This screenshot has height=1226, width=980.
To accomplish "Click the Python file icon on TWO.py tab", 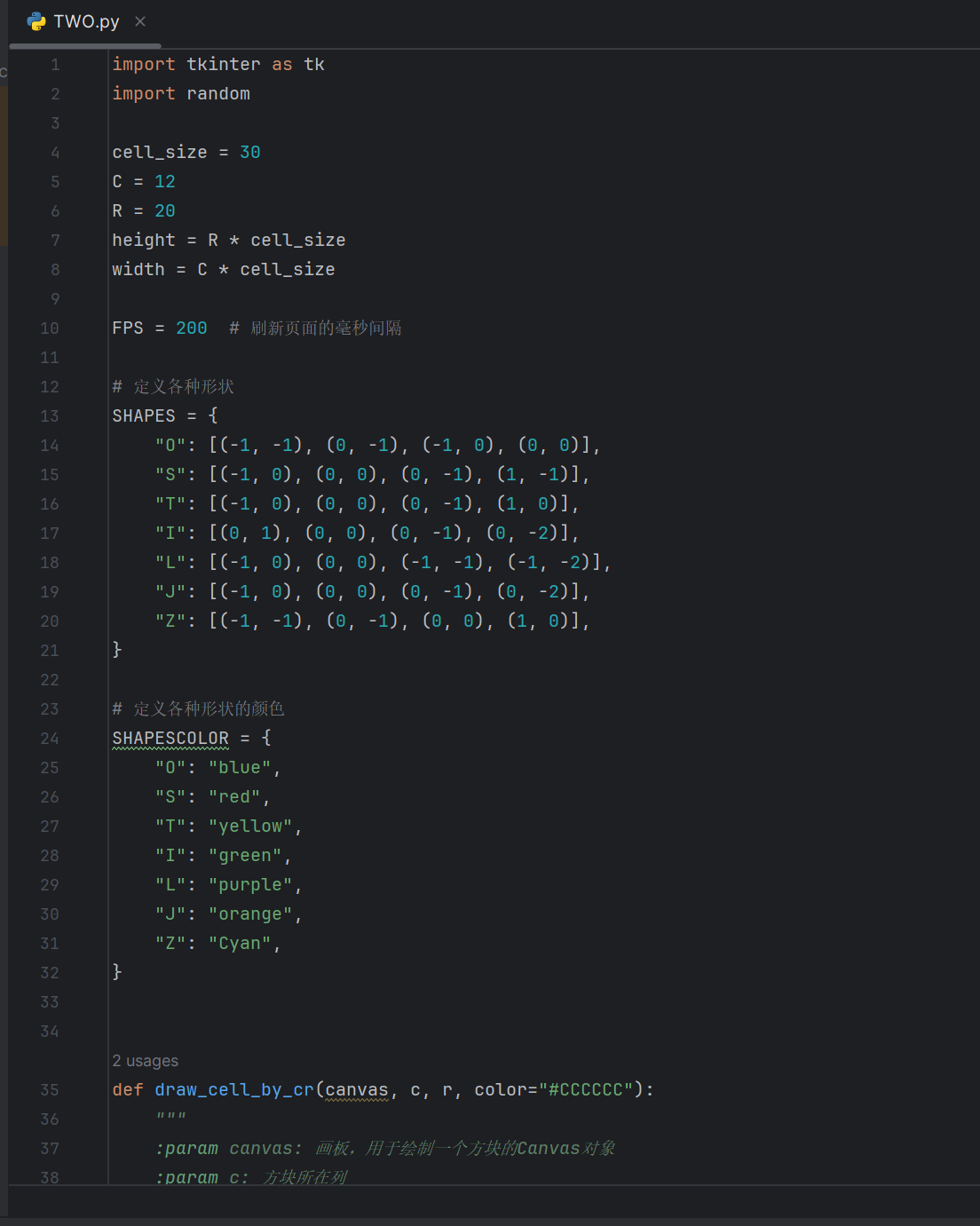I will 36,21.
